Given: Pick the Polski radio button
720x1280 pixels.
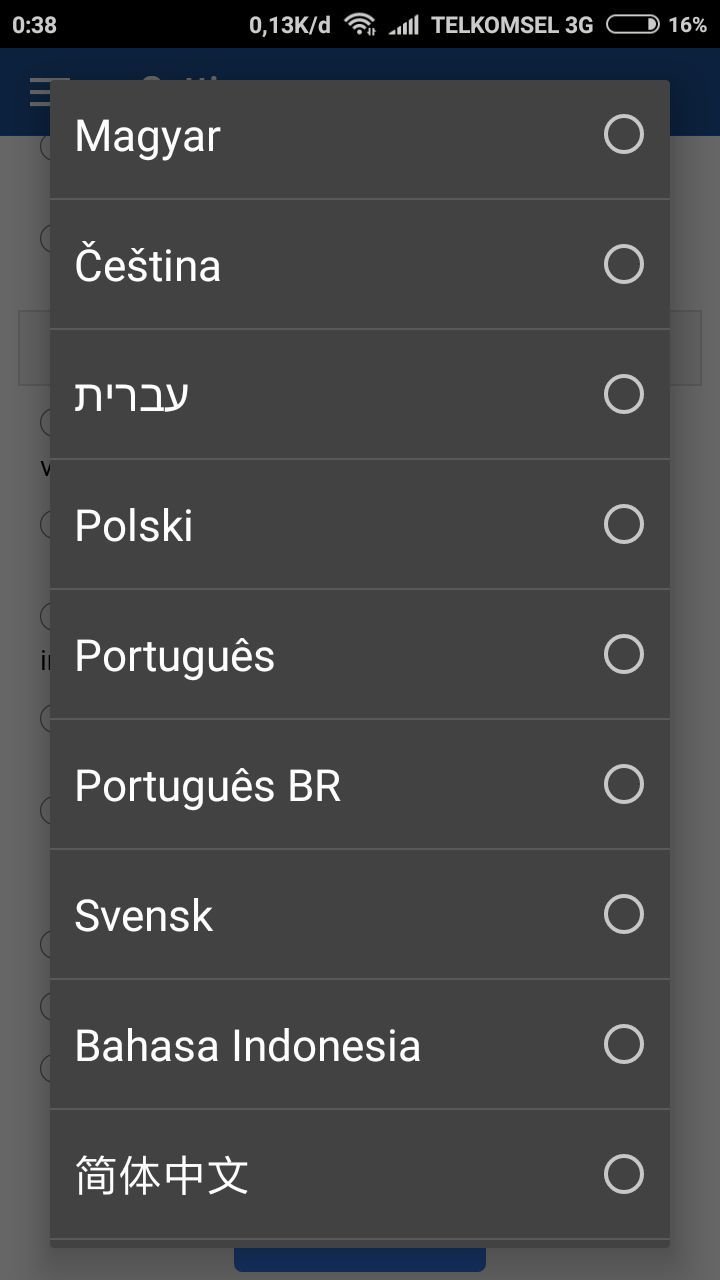Looking at the screenshot, I should click(623, 525).
